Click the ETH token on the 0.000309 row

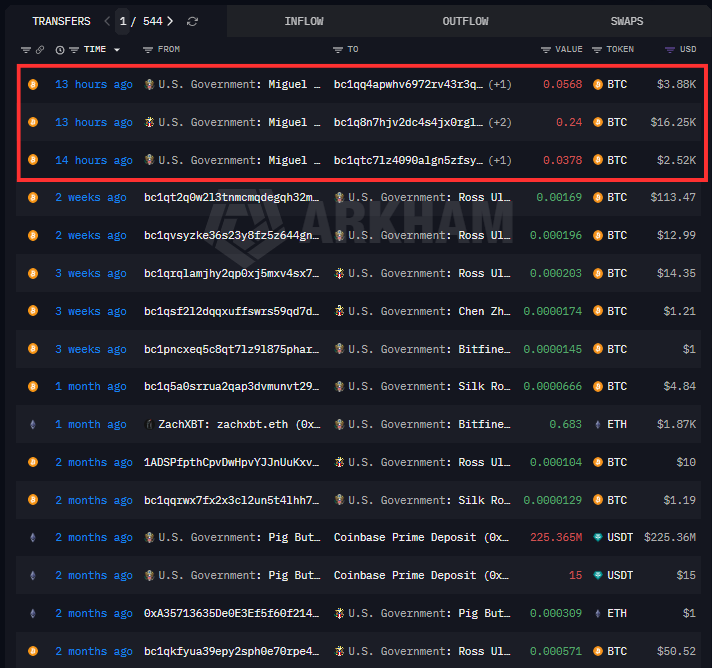click(611, 614)
